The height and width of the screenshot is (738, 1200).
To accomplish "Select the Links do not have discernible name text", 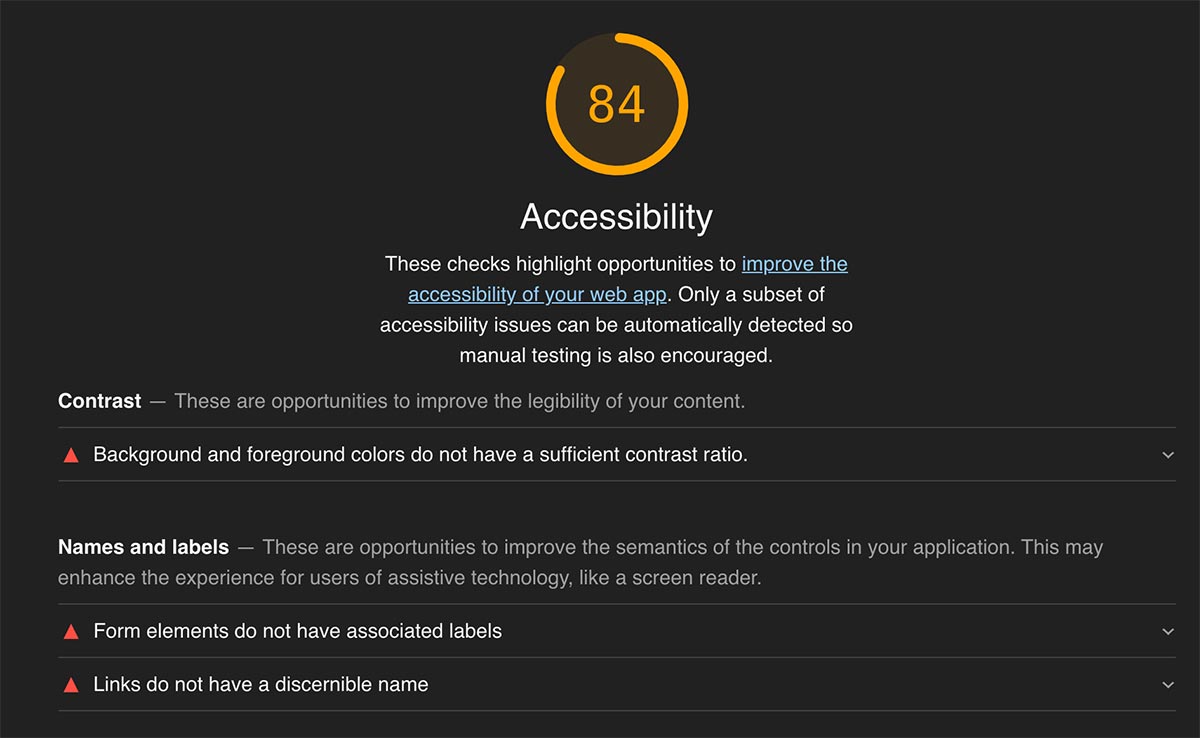I will pos(260,685).
